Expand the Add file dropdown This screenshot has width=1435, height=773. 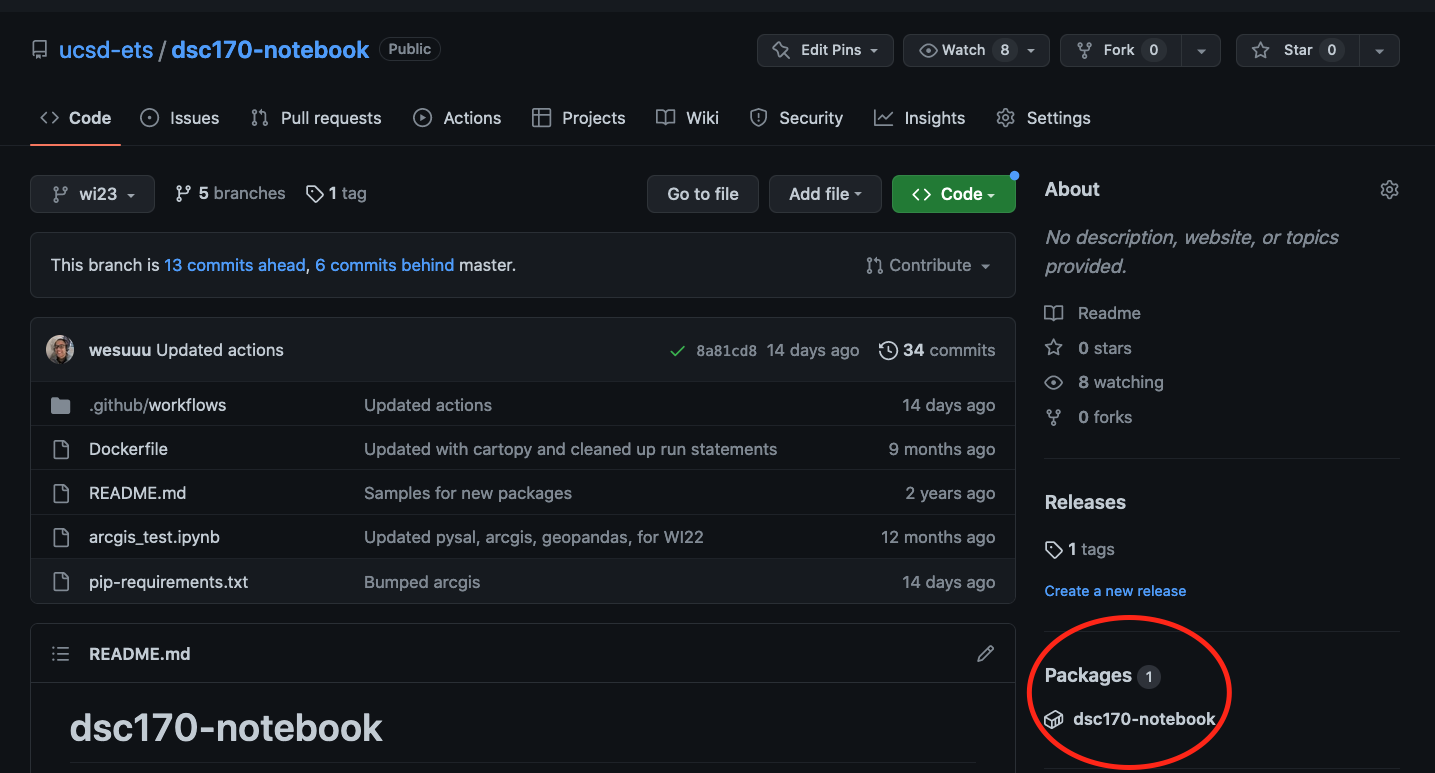824,194
